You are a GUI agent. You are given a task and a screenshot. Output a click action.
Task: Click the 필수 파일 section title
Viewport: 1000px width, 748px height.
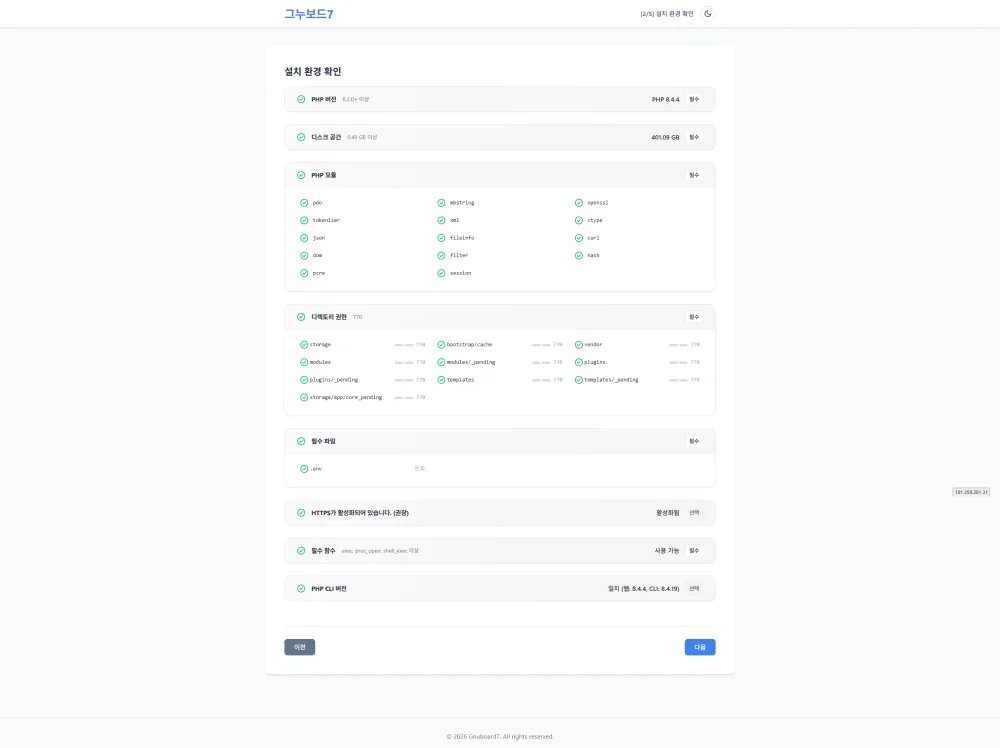coord(323,441)
